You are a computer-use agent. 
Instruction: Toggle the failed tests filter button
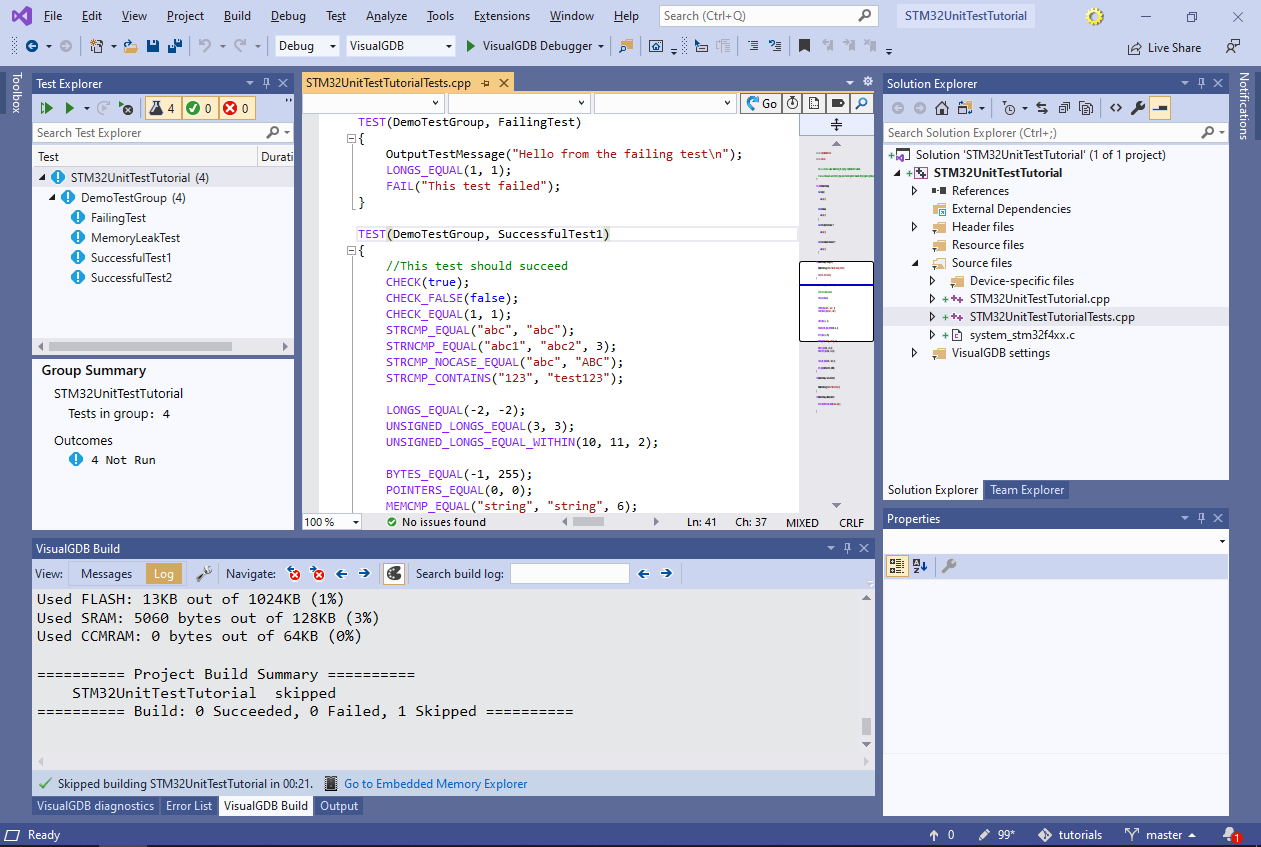tap(236, 108)
